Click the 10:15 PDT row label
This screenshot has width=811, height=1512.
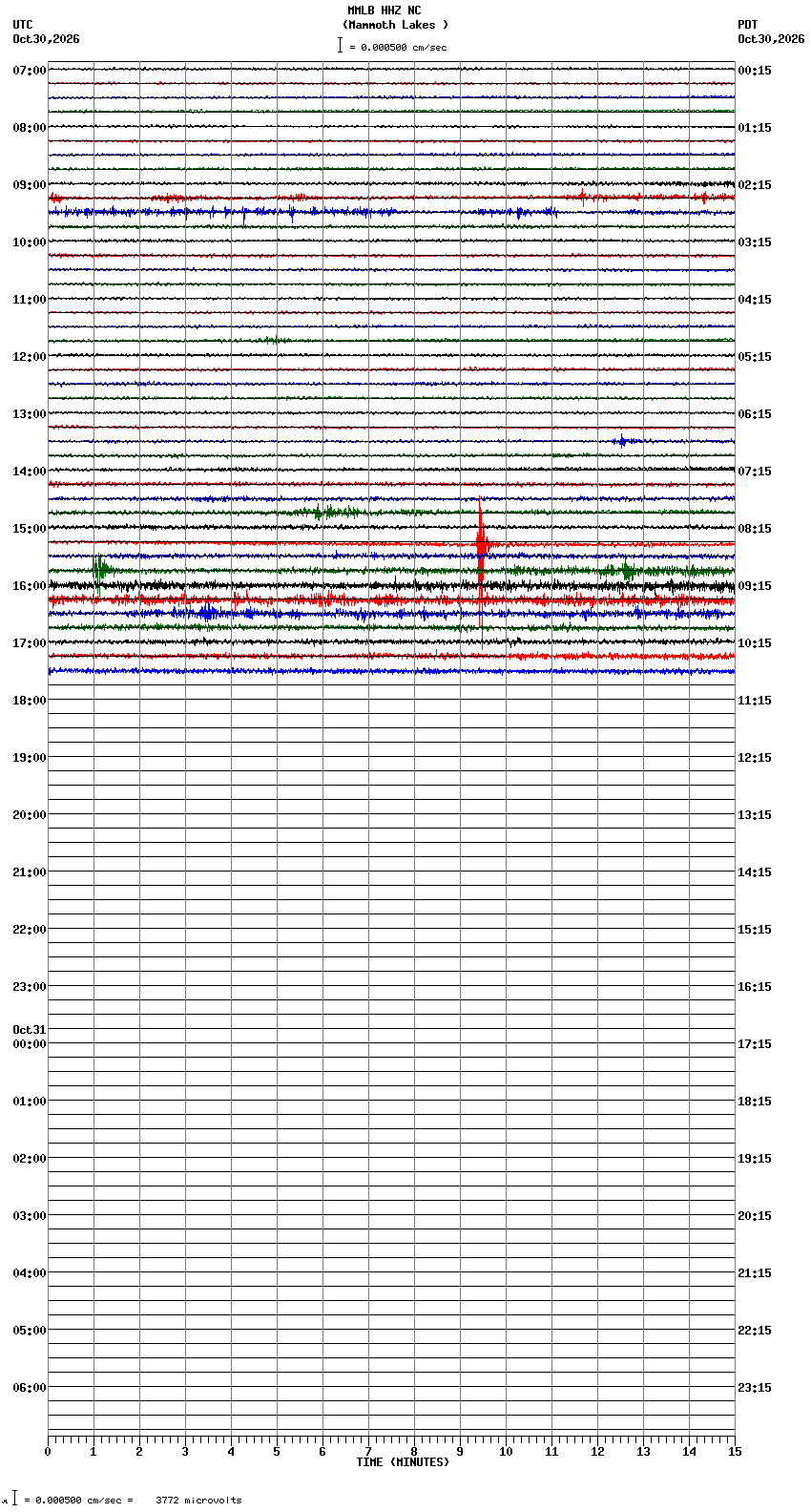click(x=755, y=643)
